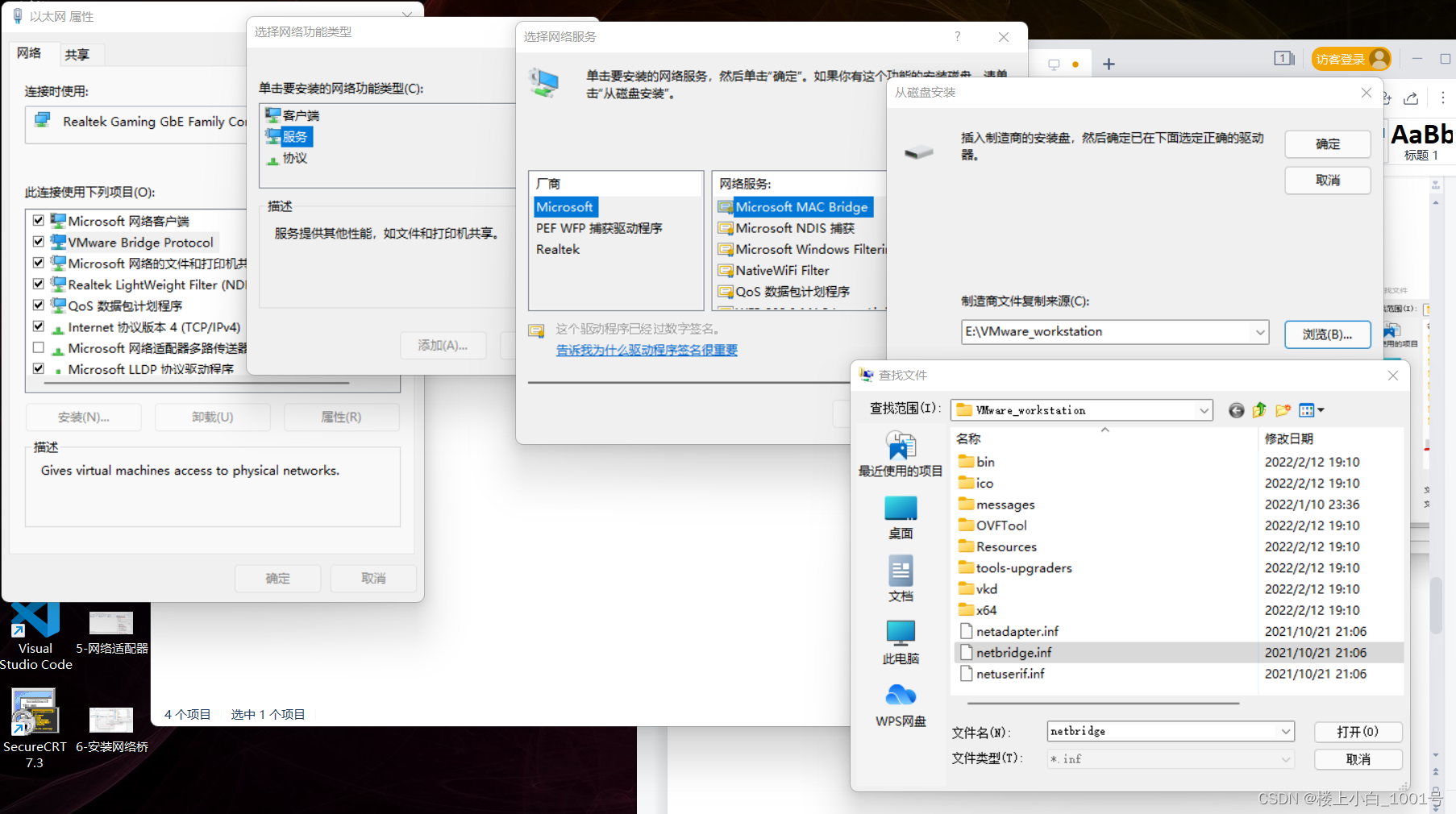1456x814 pixels.
Task: Click 浏览(B)... button in install from disk
Action: point(1328,334)
